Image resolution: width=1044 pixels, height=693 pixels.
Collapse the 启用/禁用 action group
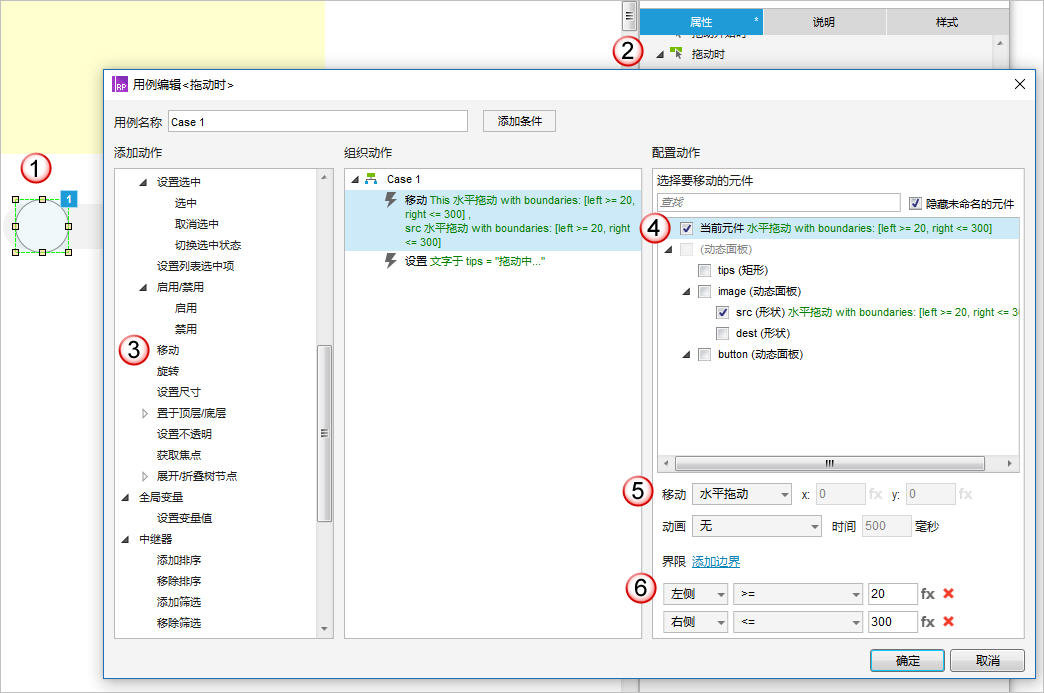point(143,287)
